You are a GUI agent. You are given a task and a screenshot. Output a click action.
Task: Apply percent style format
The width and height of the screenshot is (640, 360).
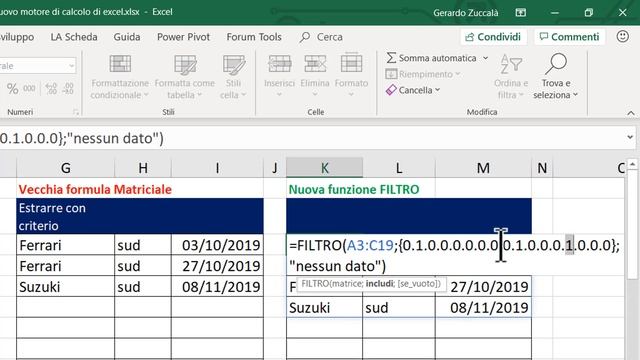click(x=13, y=89)
